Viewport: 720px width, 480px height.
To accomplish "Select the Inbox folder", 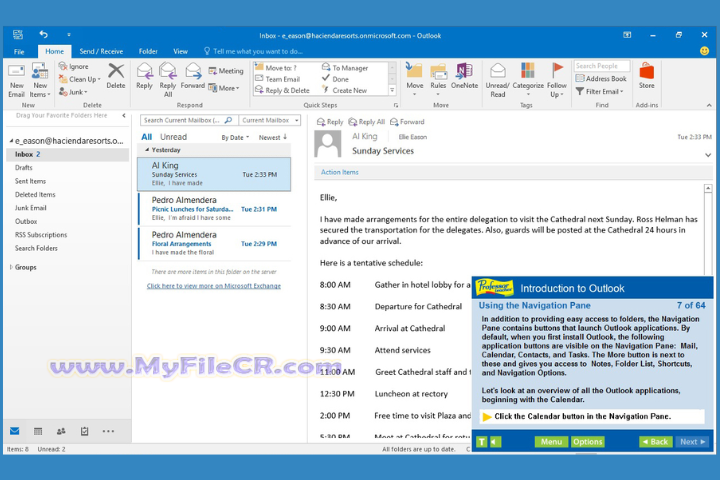I will pos(68,154).
